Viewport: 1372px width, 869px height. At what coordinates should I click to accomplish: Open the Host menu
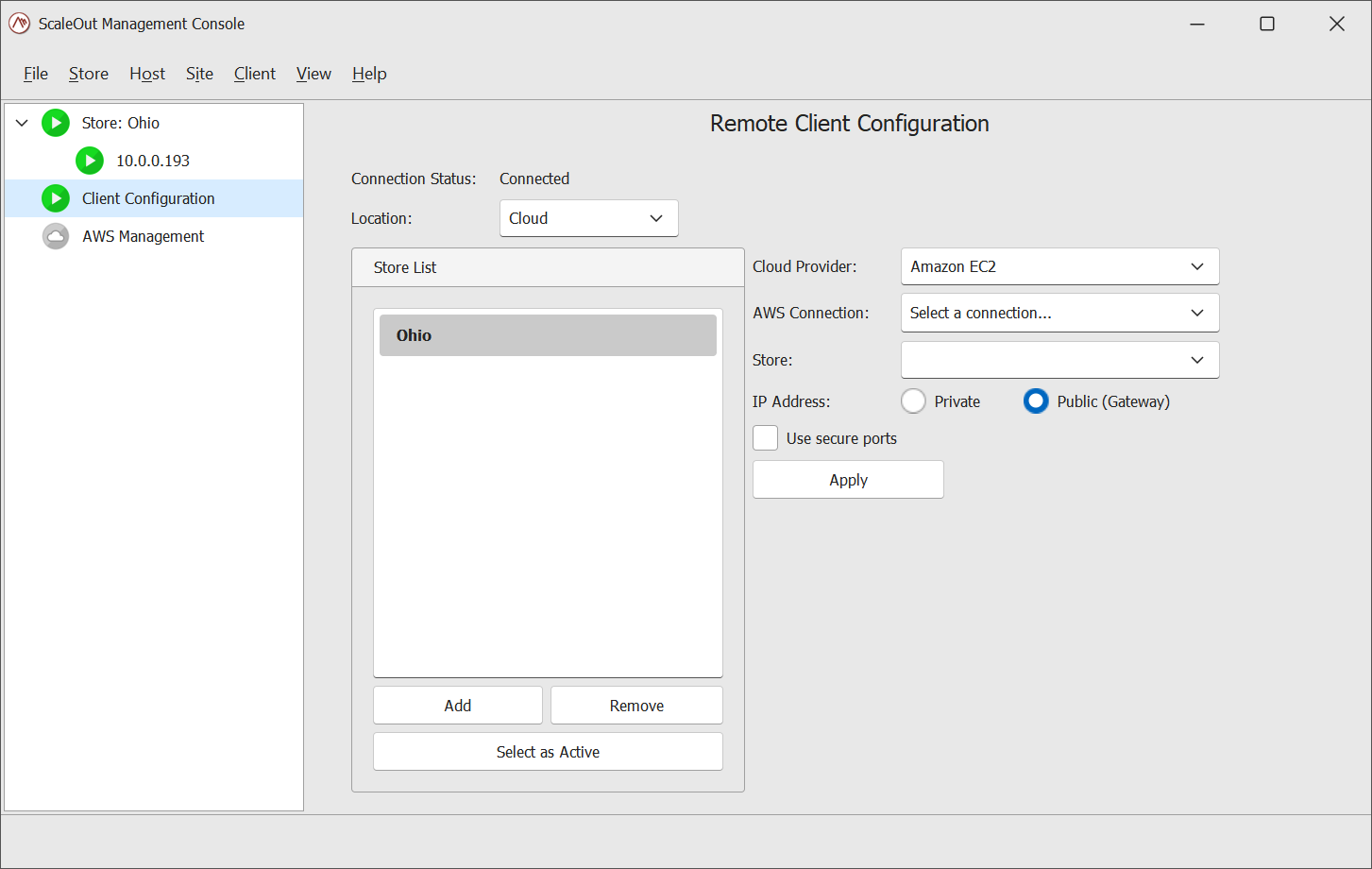[x=147, y=74]
